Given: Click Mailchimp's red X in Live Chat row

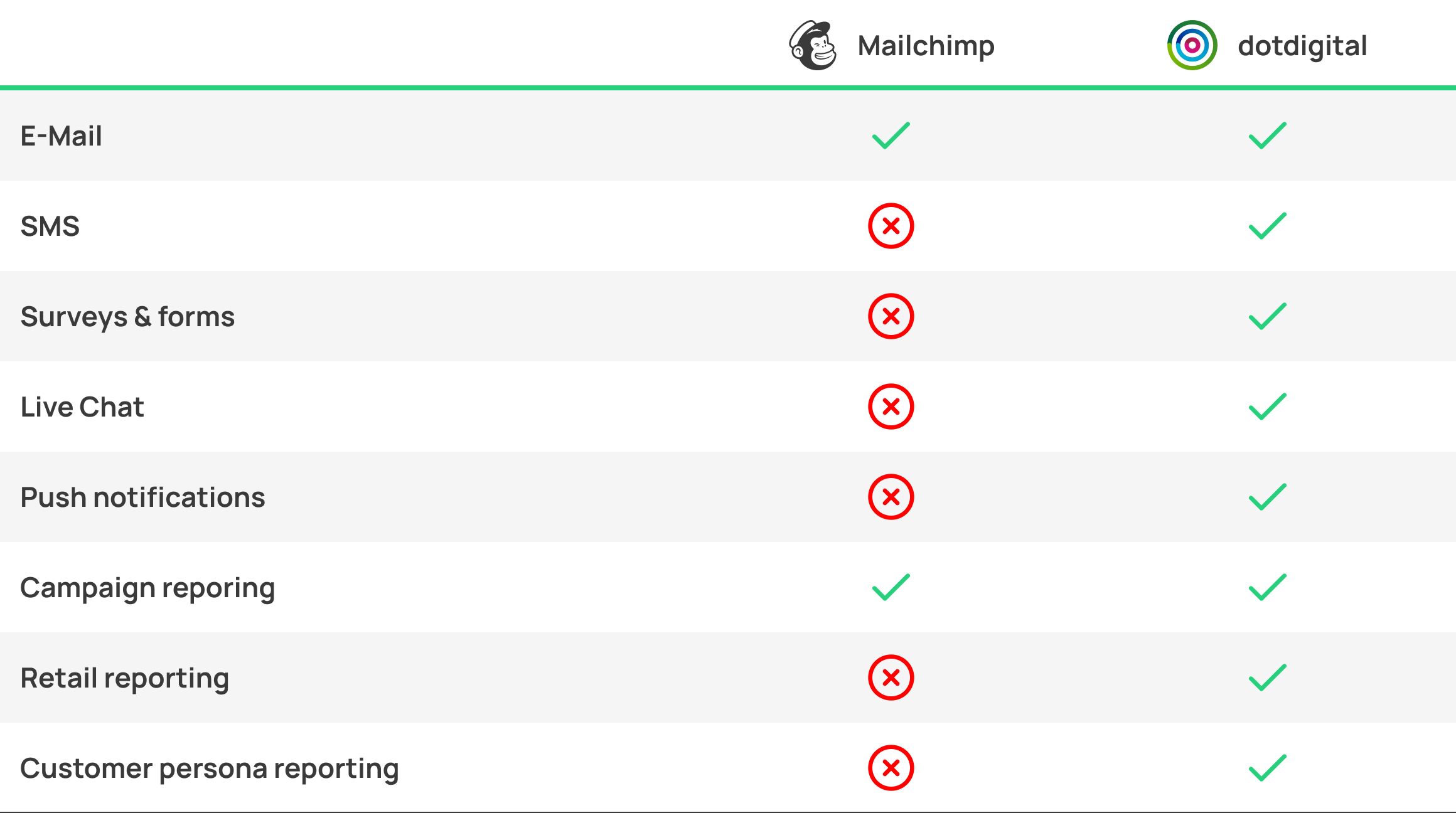Looking at the screenshot, I should click(x=891, y=406).
